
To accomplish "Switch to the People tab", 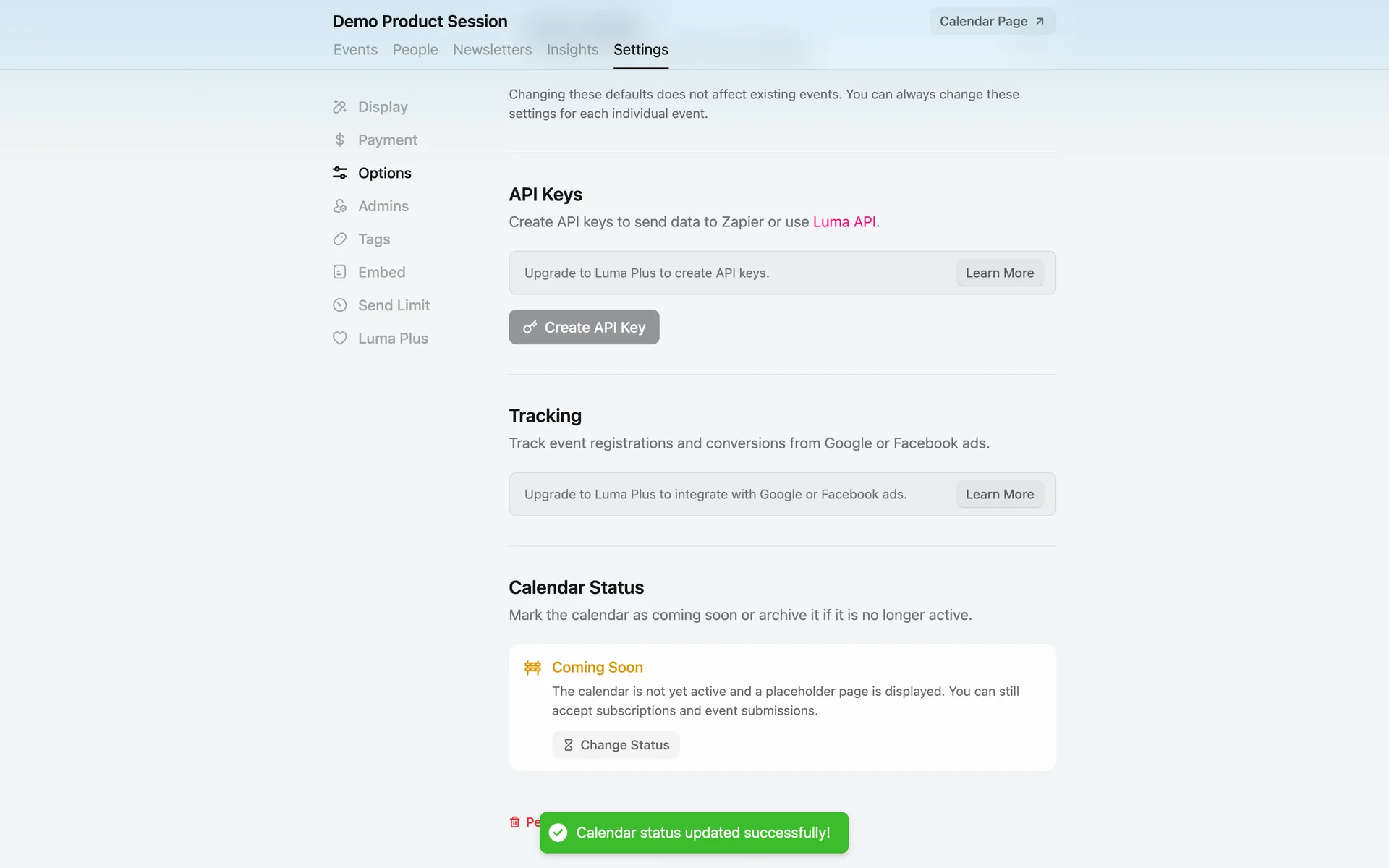I will pos(415,50).
